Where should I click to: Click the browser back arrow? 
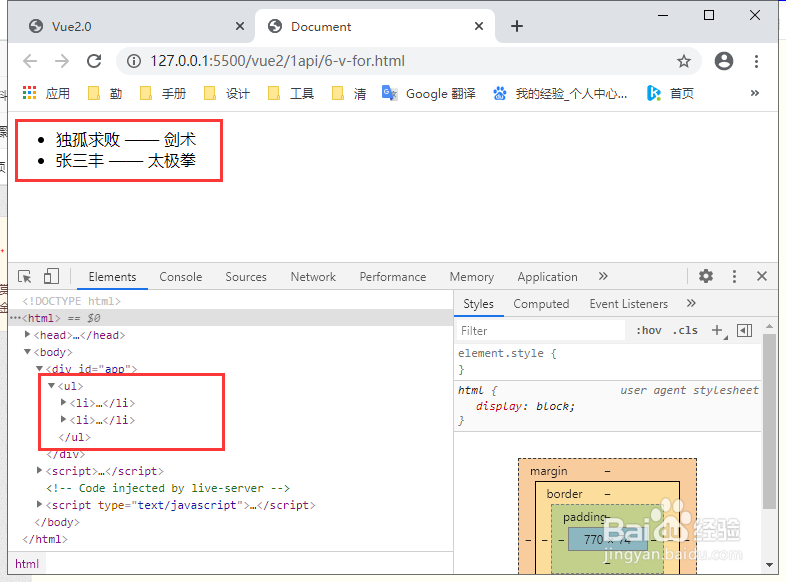click(x=30, y=61)
